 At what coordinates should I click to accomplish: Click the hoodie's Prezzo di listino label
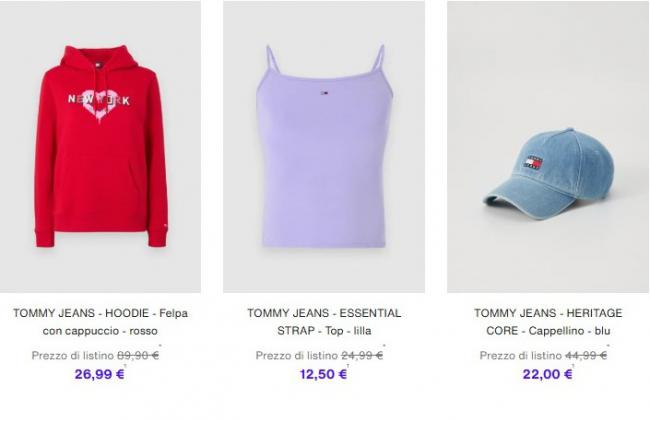pyautogui.click(x=73, y=355)
